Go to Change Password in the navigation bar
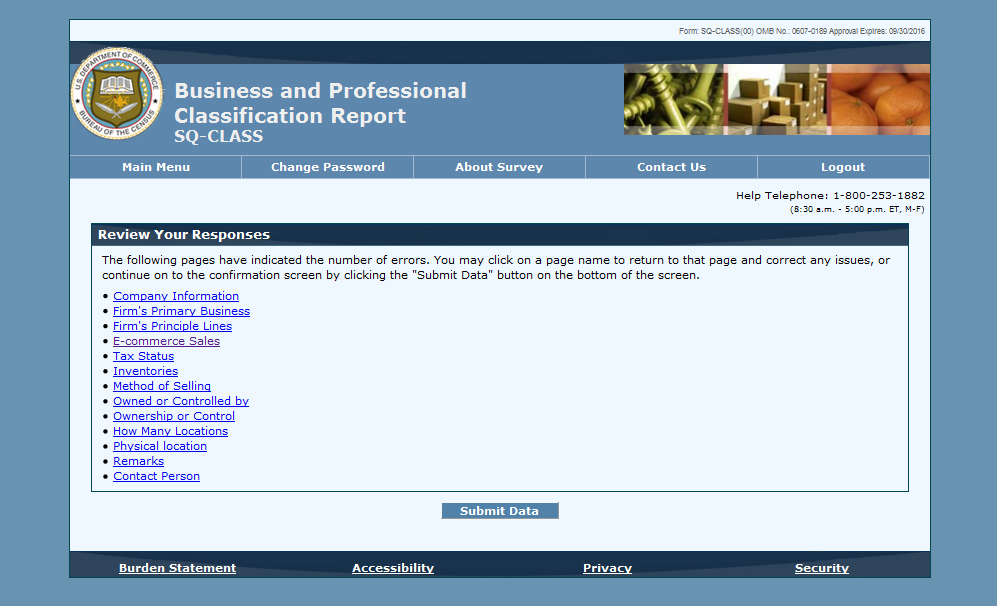The image size is (997, 606). 327,167
